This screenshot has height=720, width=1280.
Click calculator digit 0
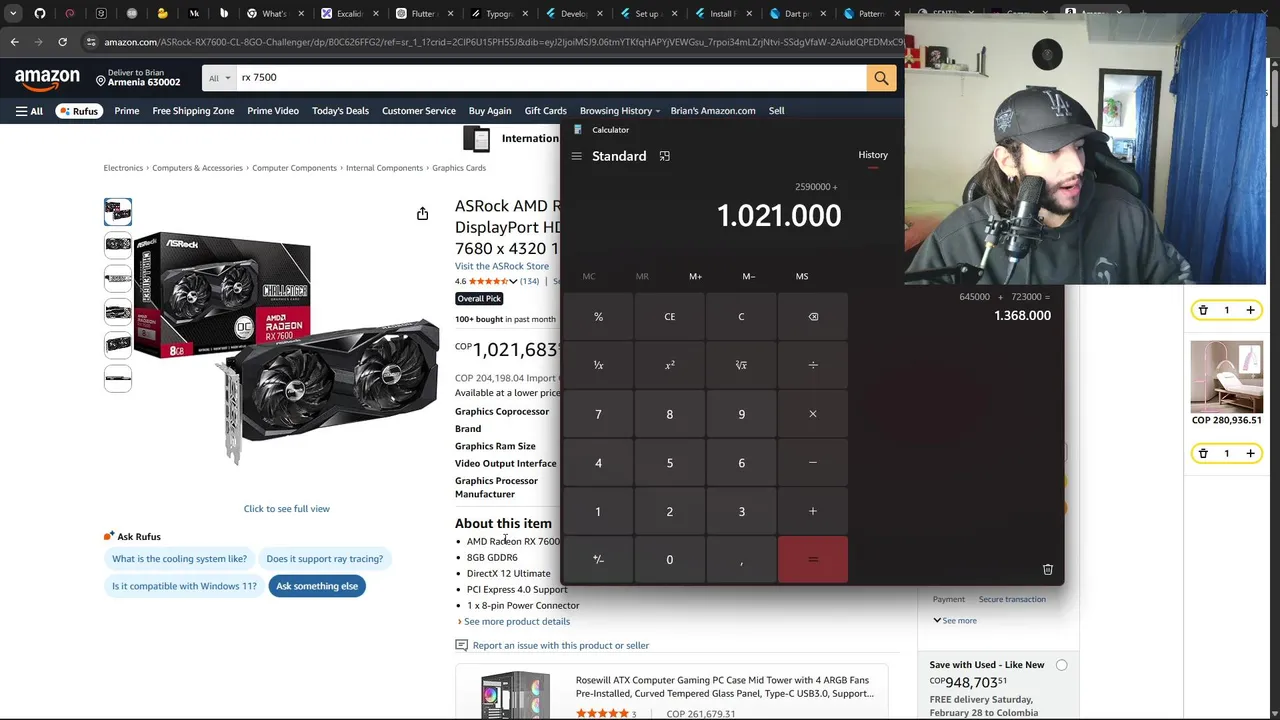tap(670, 560)
